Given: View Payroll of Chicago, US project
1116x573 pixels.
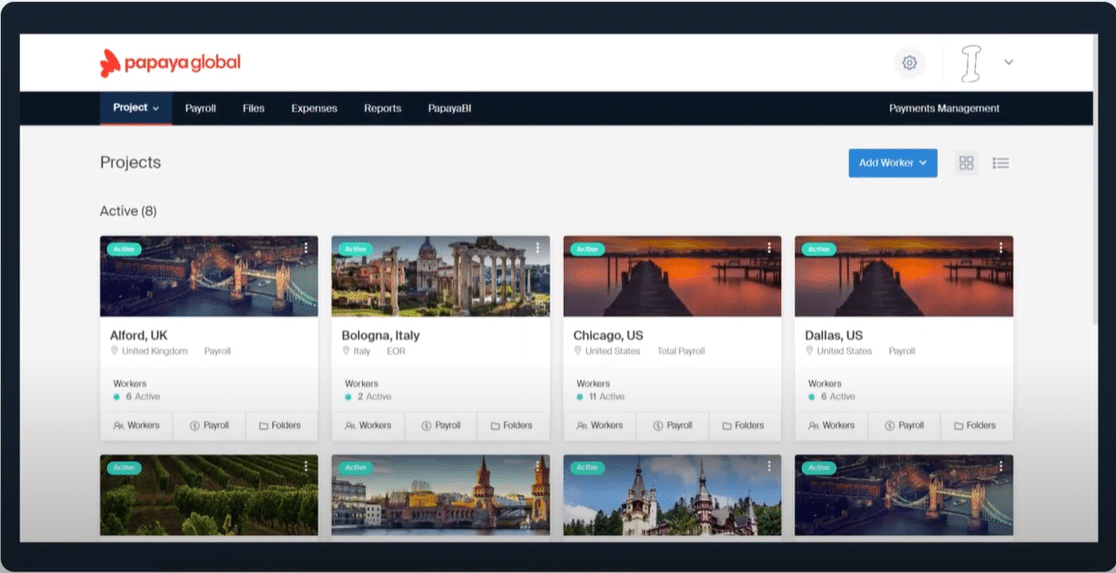Looking at the screenshot, I should click(673, 426).
